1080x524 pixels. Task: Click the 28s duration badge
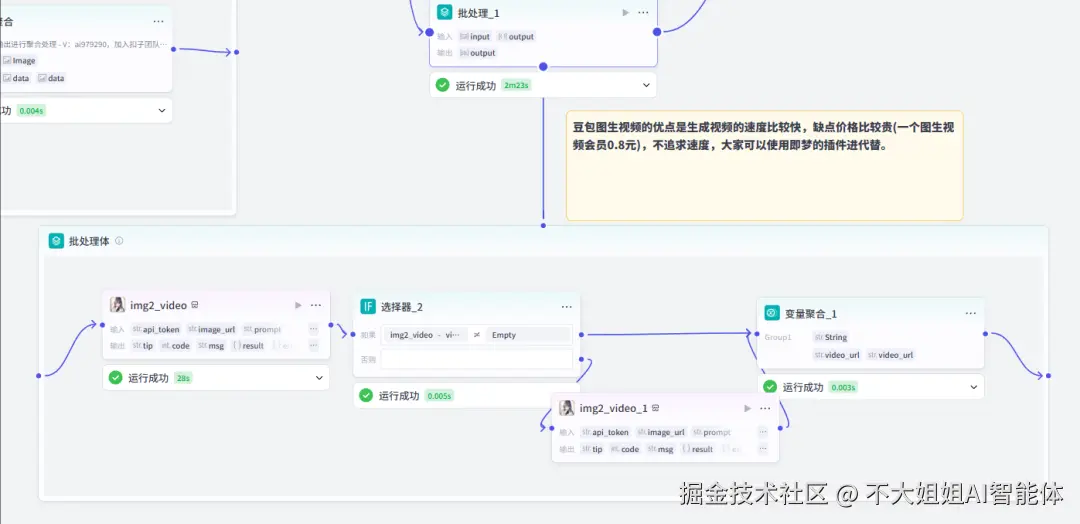pyautogui.click(x=183, y=378)
